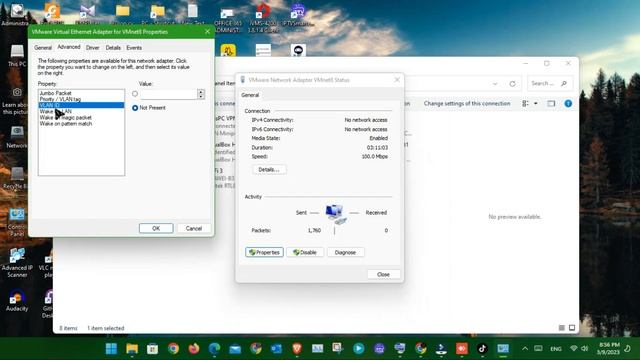Open the Windows Start menu
Image resolution: width=640 pixels, height=360 pixels.
[111, 349]
